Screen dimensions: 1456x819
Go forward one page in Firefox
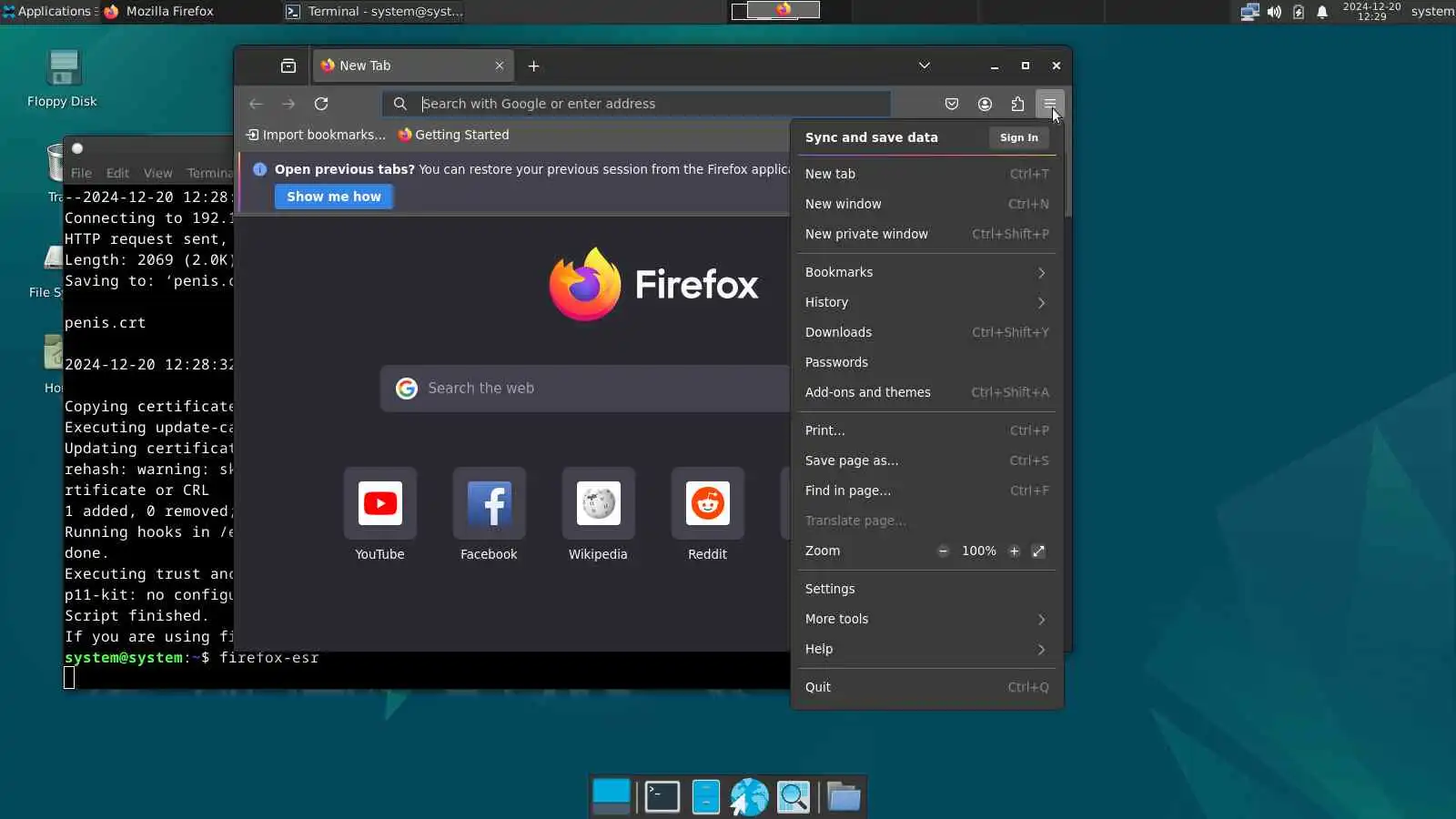click(288, 104)
